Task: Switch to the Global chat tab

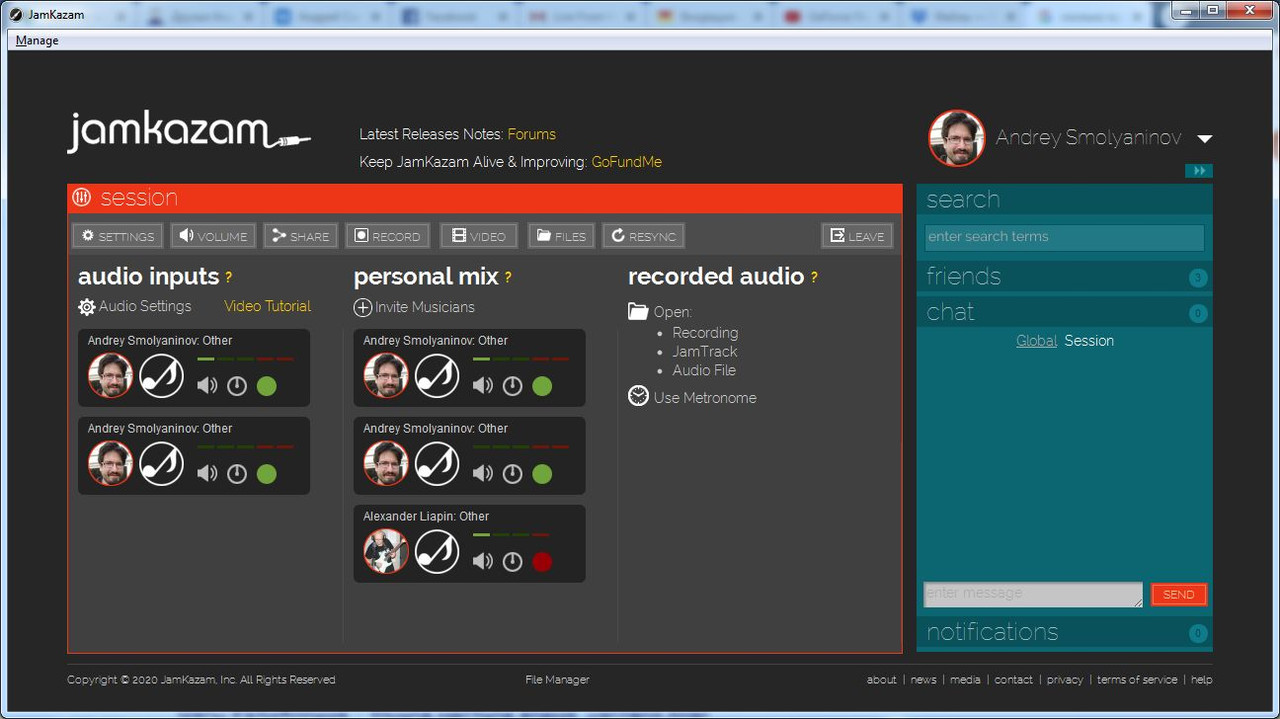Action: tap(1036, 341)
